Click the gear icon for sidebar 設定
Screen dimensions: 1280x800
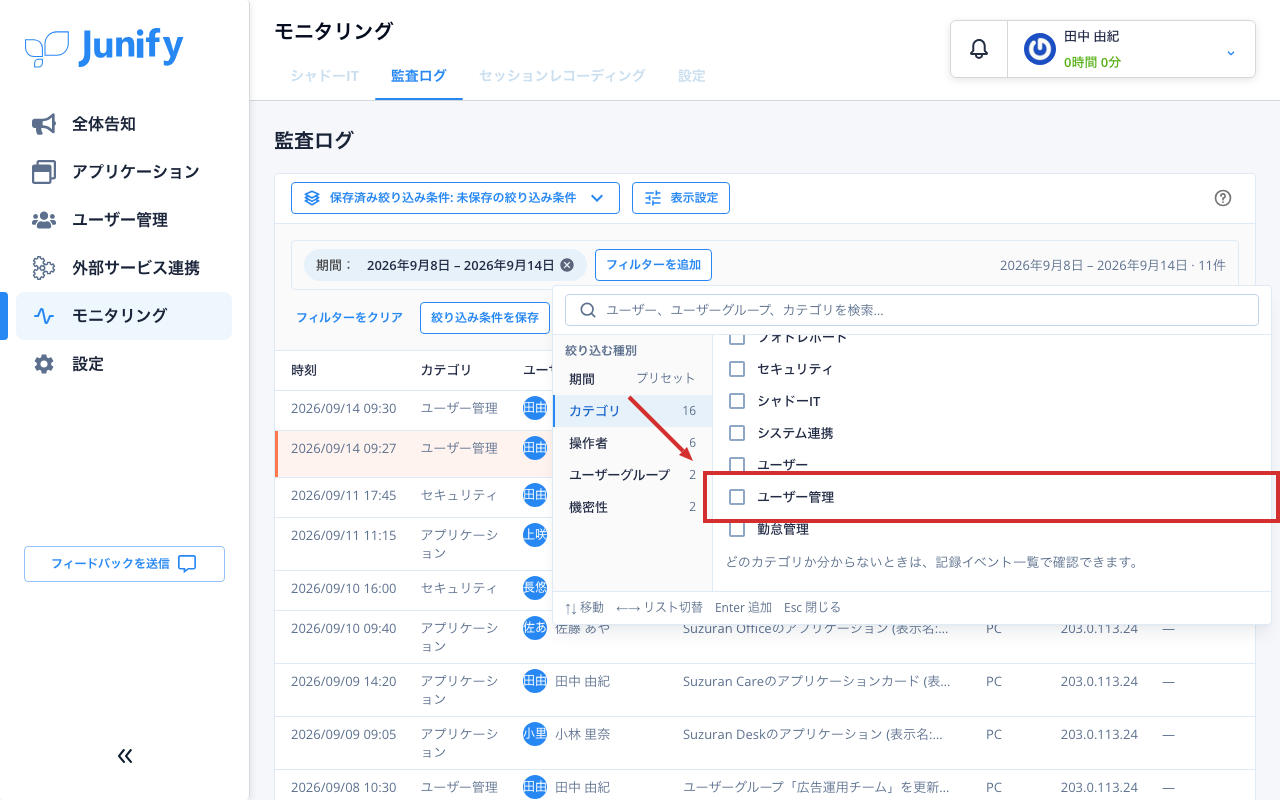44,364
